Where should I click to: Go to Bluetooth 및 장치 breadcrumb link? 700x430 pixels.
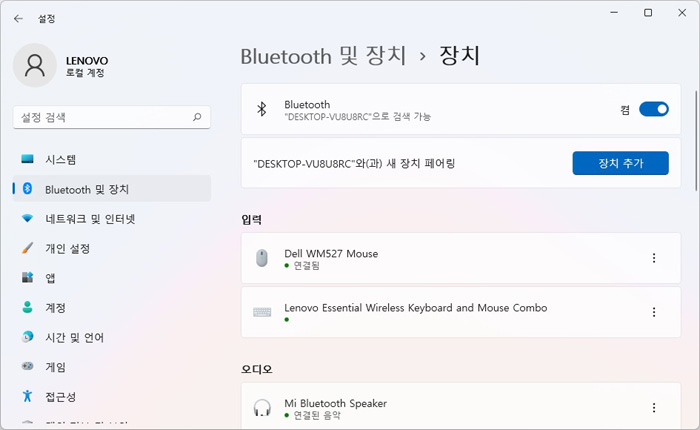click(x=323, y=56)
